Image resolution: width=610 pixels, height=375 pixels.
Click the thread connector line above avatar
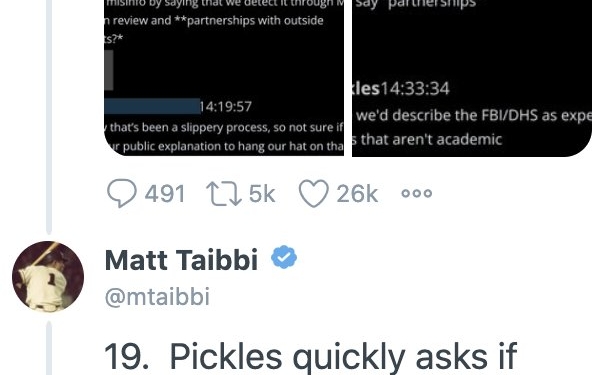(49, 117)
